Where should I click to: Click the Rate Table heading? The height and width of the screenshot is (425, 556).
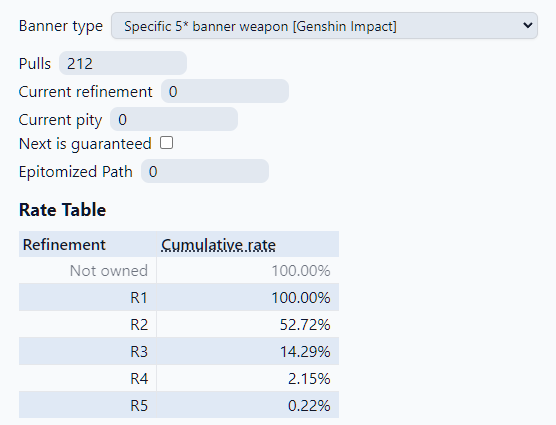pos(62,209)
